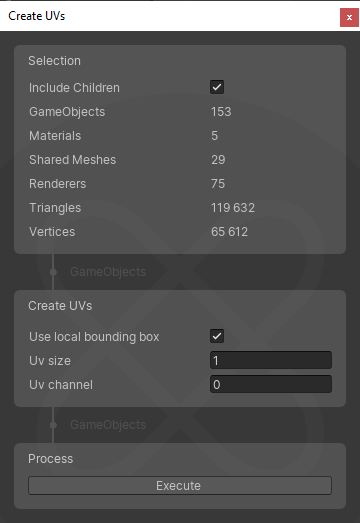Viewport: 360px width, 523px height.
Task: Click the GameObjects connector node above Process
Action: coord(53,425)
